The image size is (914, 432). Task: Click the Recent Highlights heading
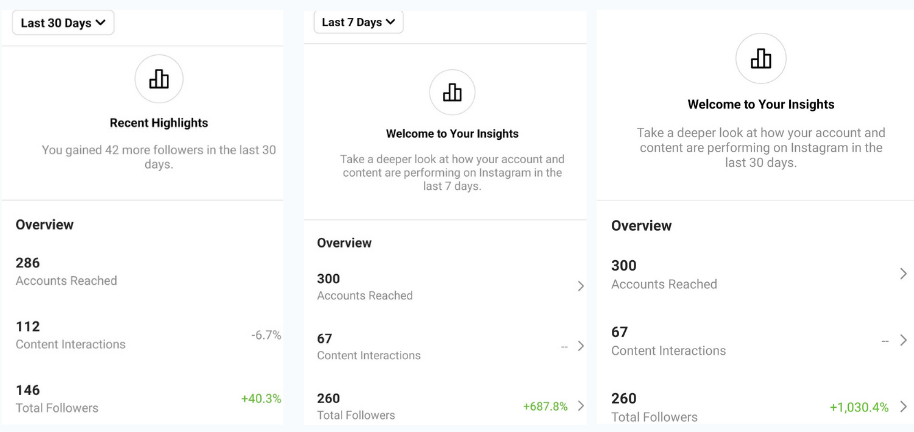[x=159, y=123]
